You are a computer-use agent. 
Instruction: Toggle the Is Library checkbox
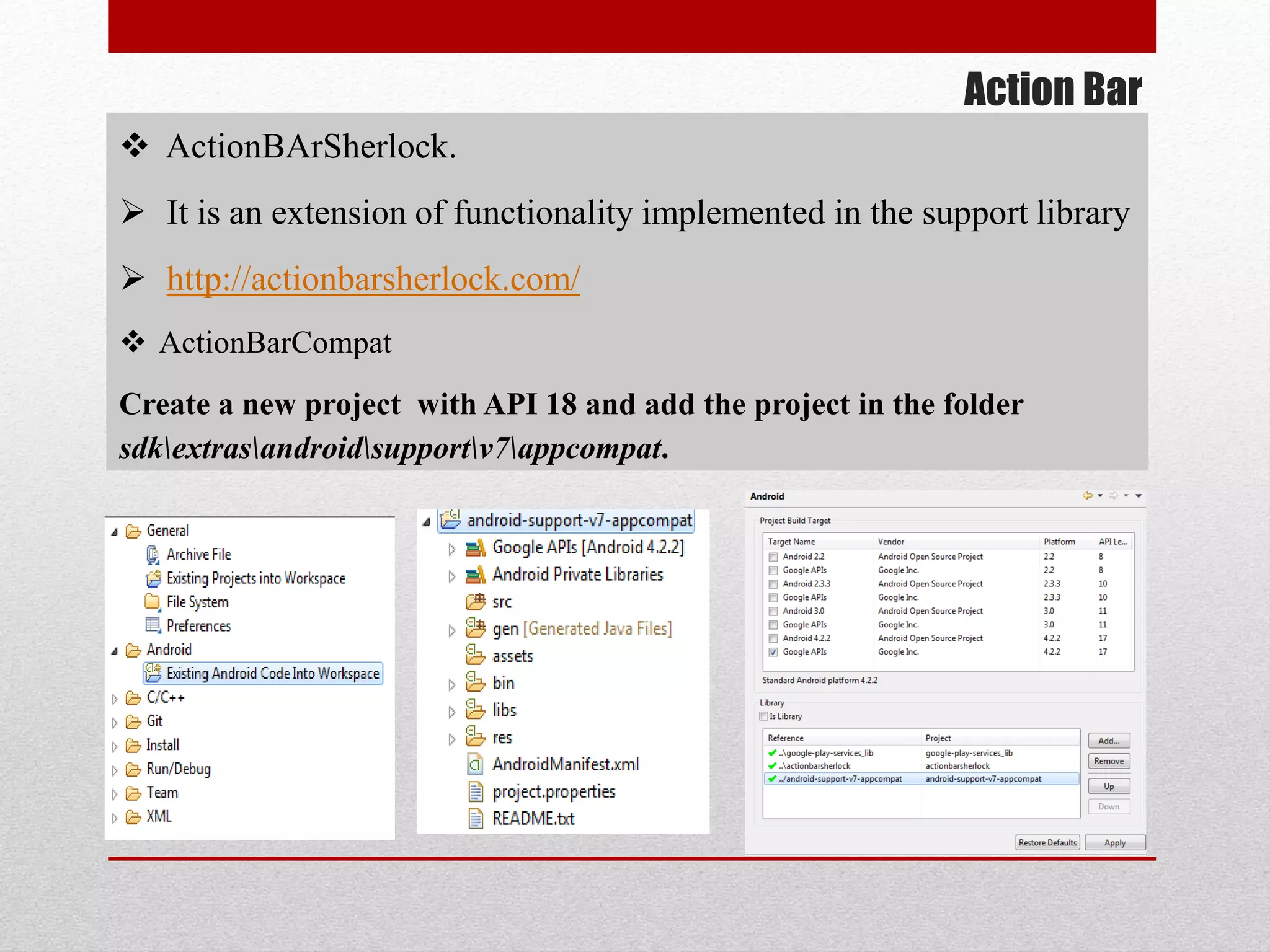764,716
